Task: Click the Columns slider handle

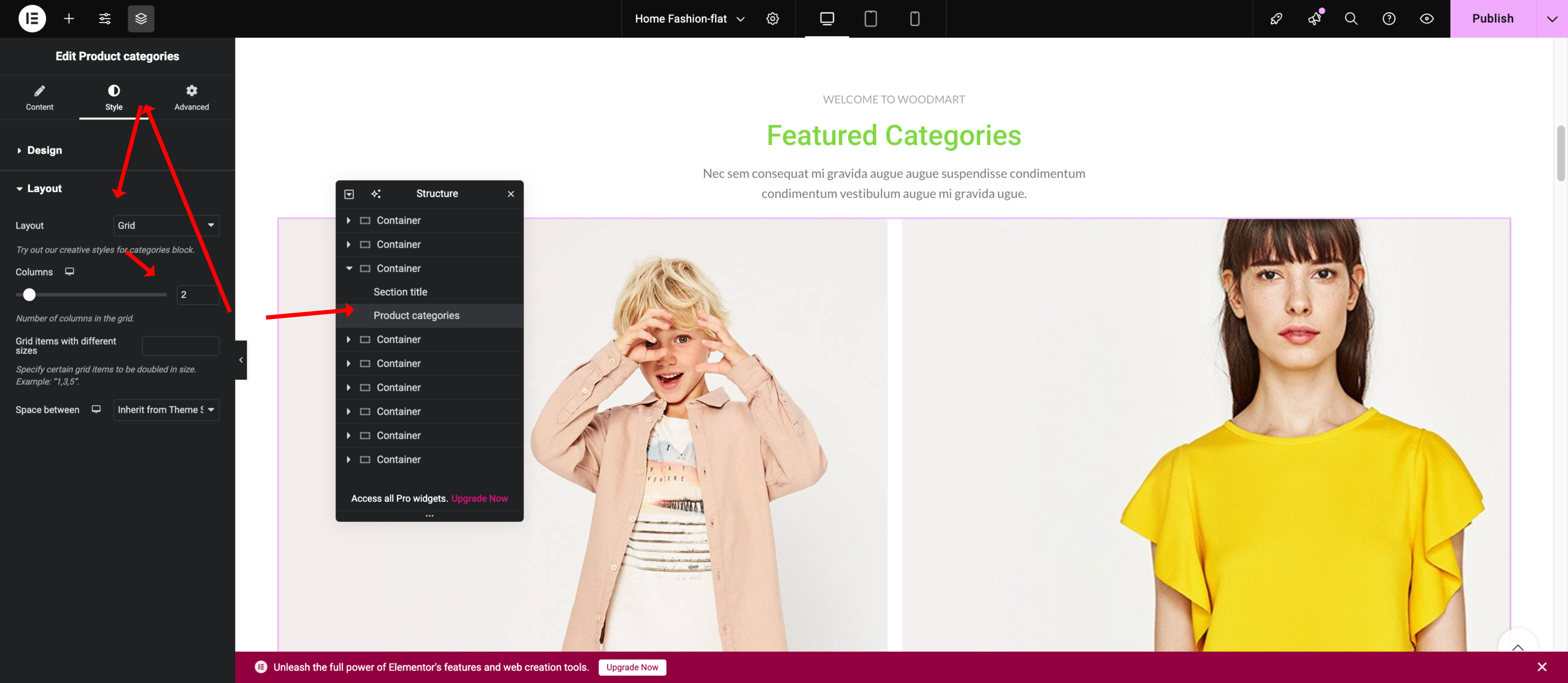Action: [29, 295]
